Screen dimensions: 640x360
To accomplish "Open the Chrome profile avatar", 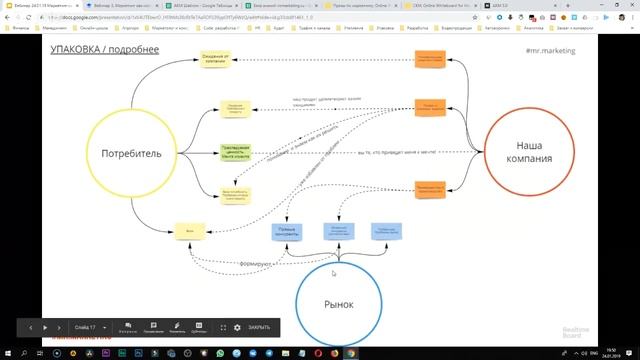I will point(622,18).
